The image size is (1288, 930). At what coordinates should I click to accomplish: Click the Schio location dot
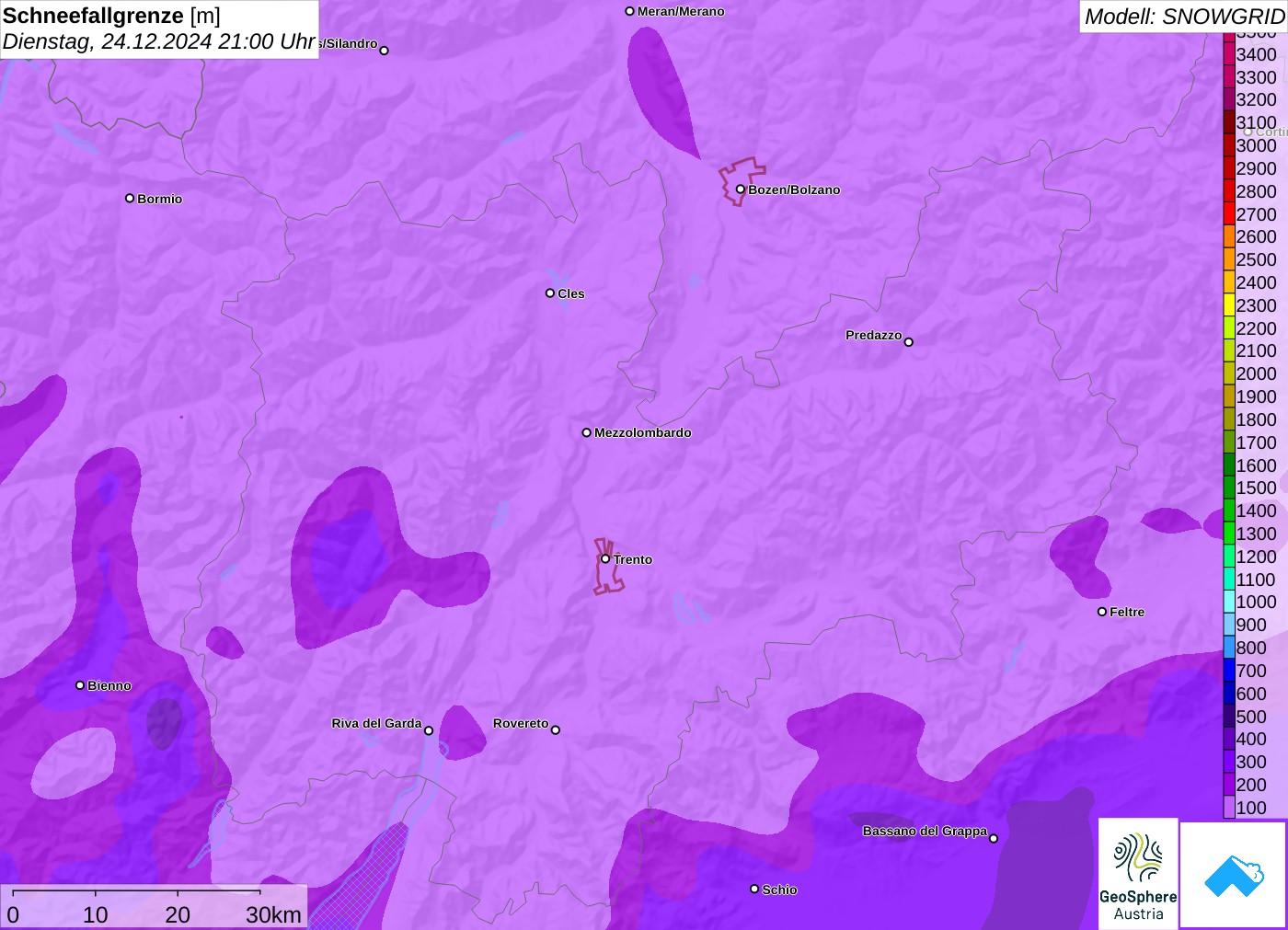point(754,890)
